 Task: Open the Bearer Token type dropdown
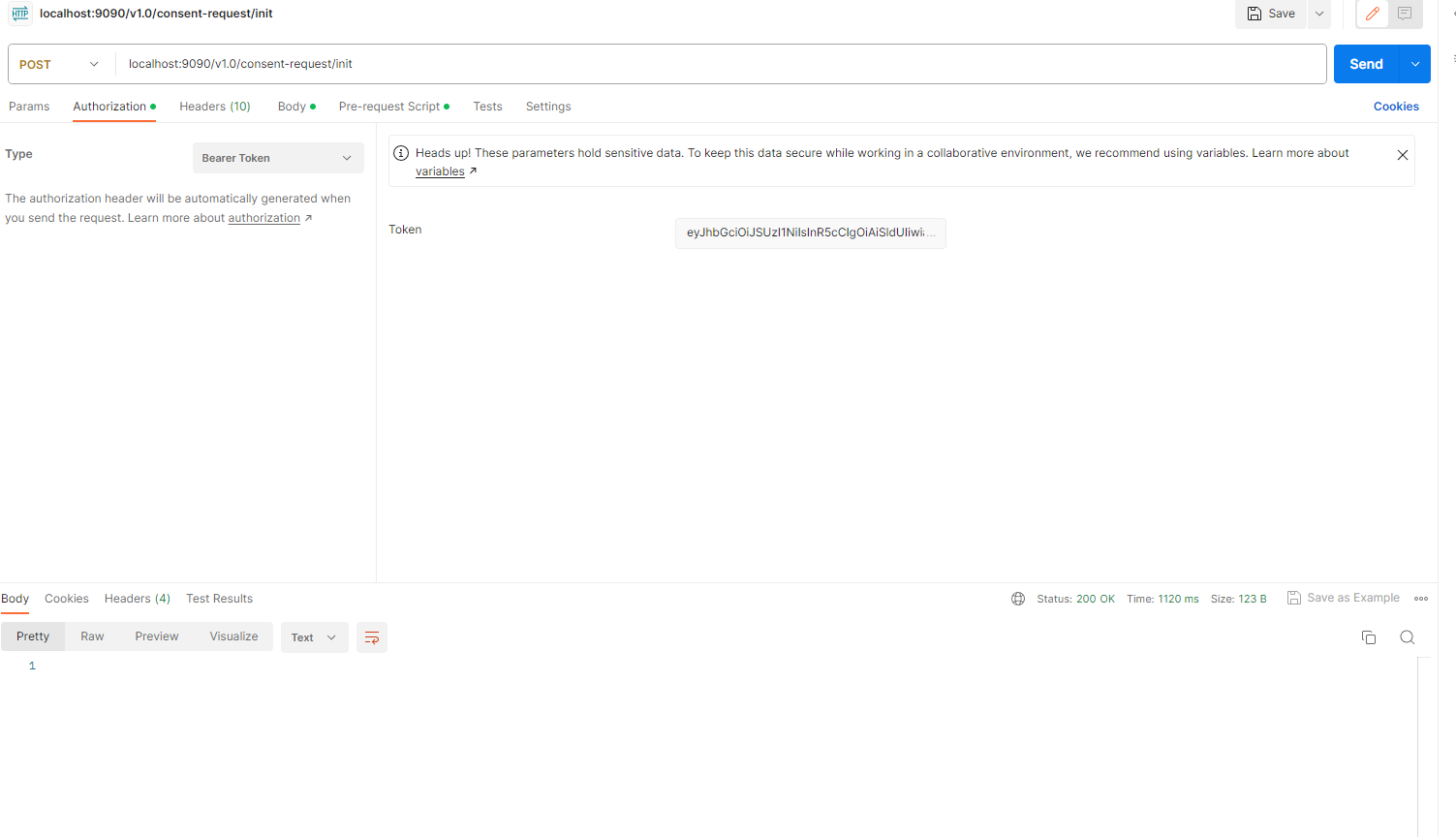point(278,158)
